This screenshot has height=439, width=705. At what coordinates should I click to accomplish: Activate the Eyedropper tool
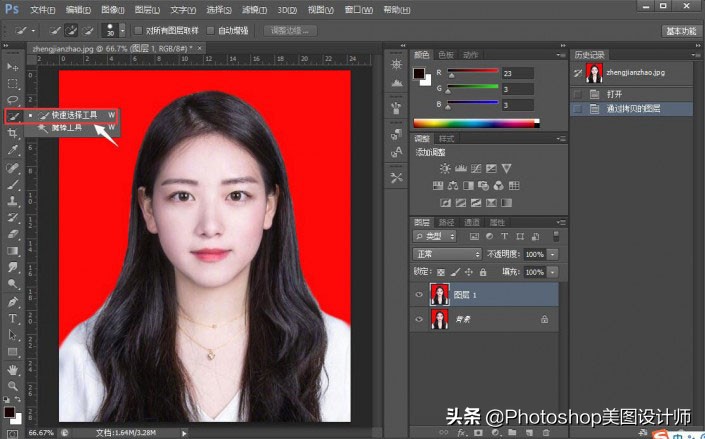pos(13,150)
